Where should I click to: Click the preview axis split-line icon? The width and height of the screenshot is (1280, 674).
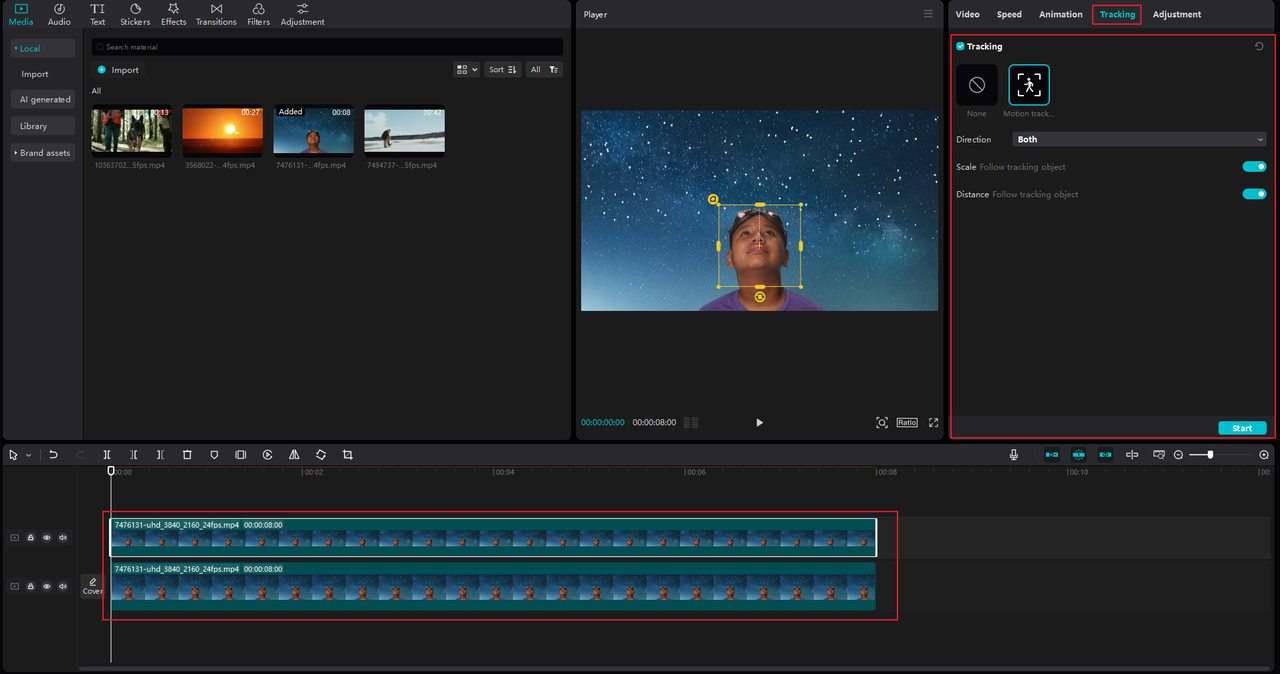tap(1132, 455)
